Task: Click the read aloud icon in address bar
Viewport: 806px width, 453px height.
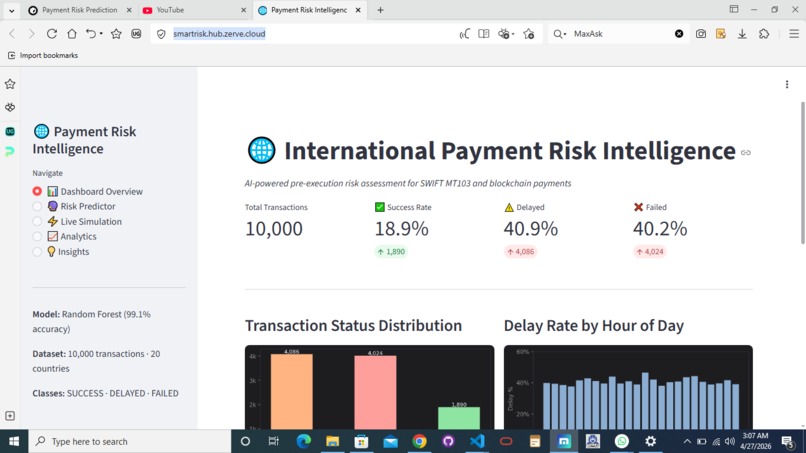Action: point(464,34)
